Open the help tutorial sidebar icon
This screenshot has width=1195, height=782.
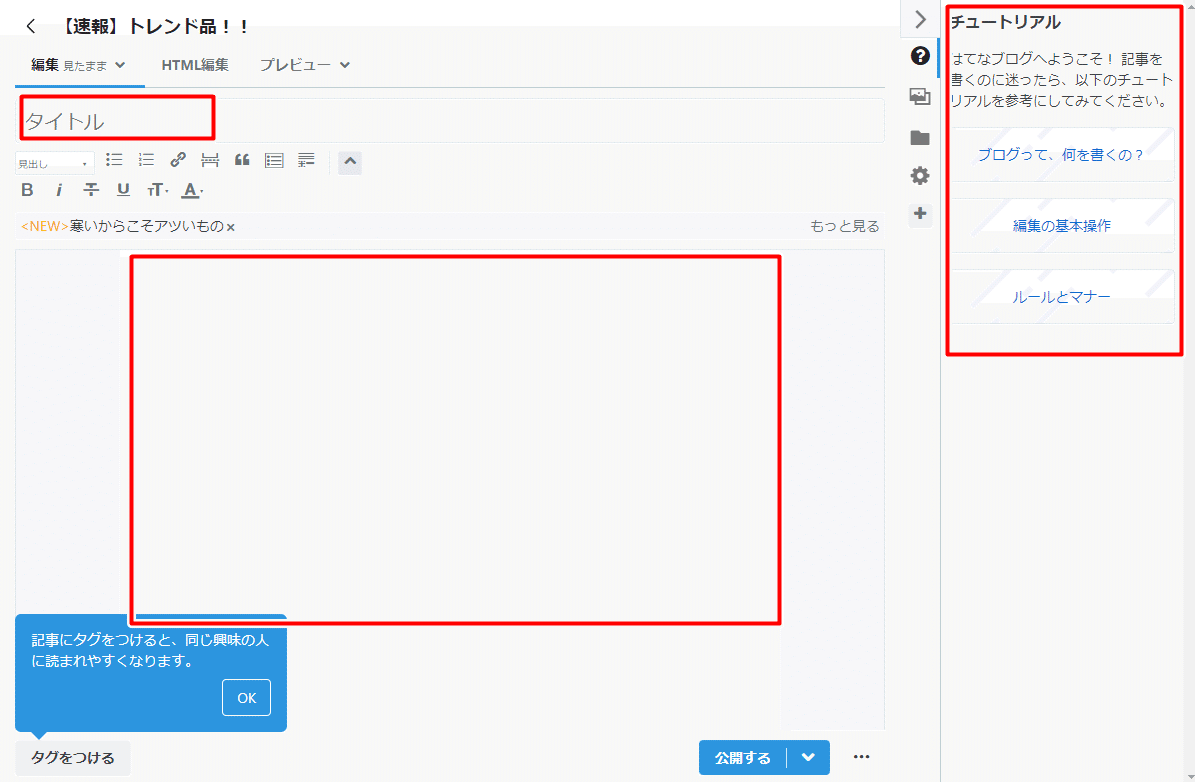click(x=920, y=56)
